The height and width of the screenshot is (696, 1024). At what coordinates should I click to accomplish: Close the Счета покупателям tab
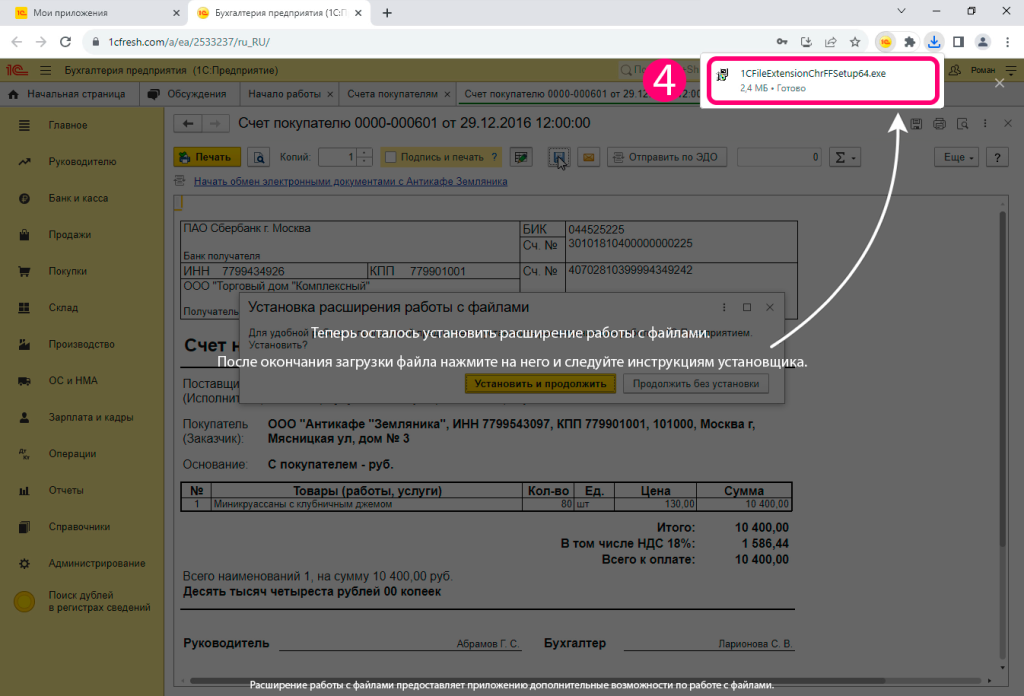pyautogui.click(x=447, y=95)
